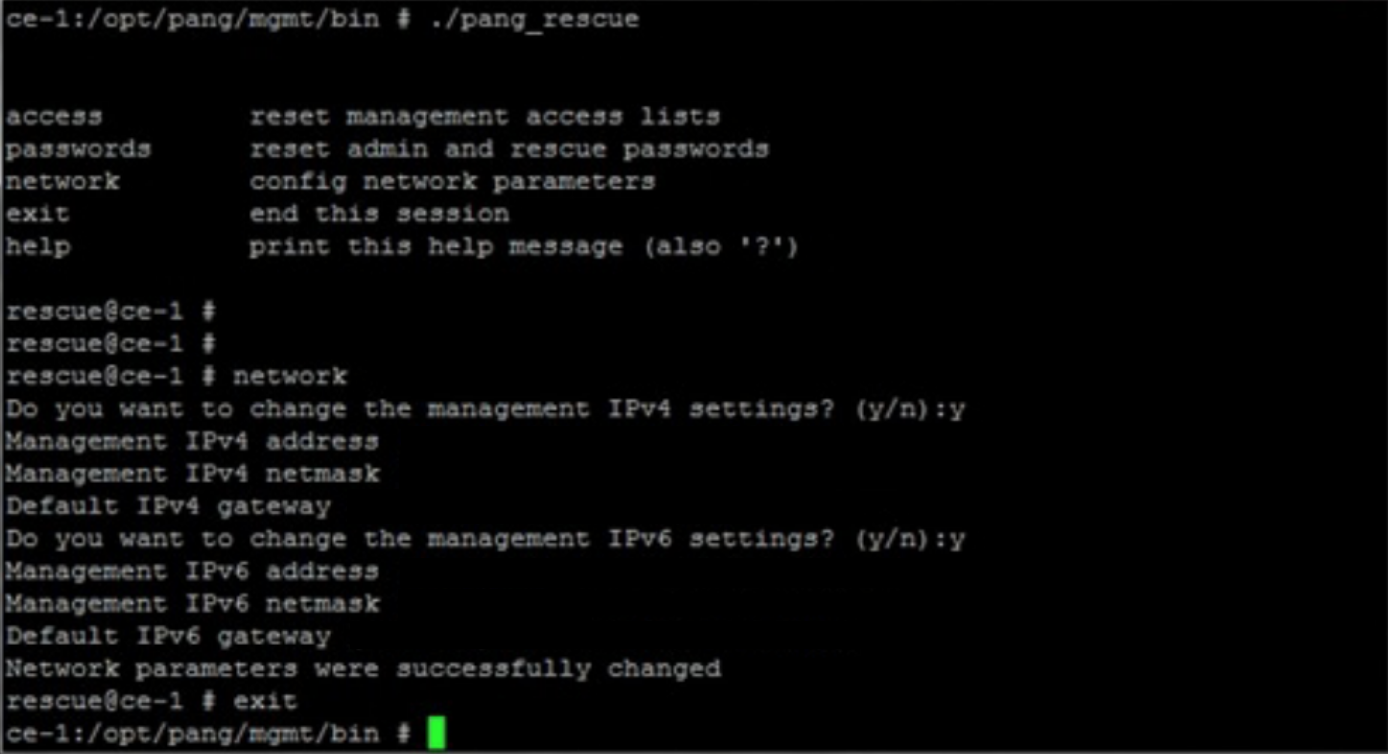The image size is (1388, 754).
Task: Click the 'Default IPv4 gateway' line
Action: tap(168, 506)
